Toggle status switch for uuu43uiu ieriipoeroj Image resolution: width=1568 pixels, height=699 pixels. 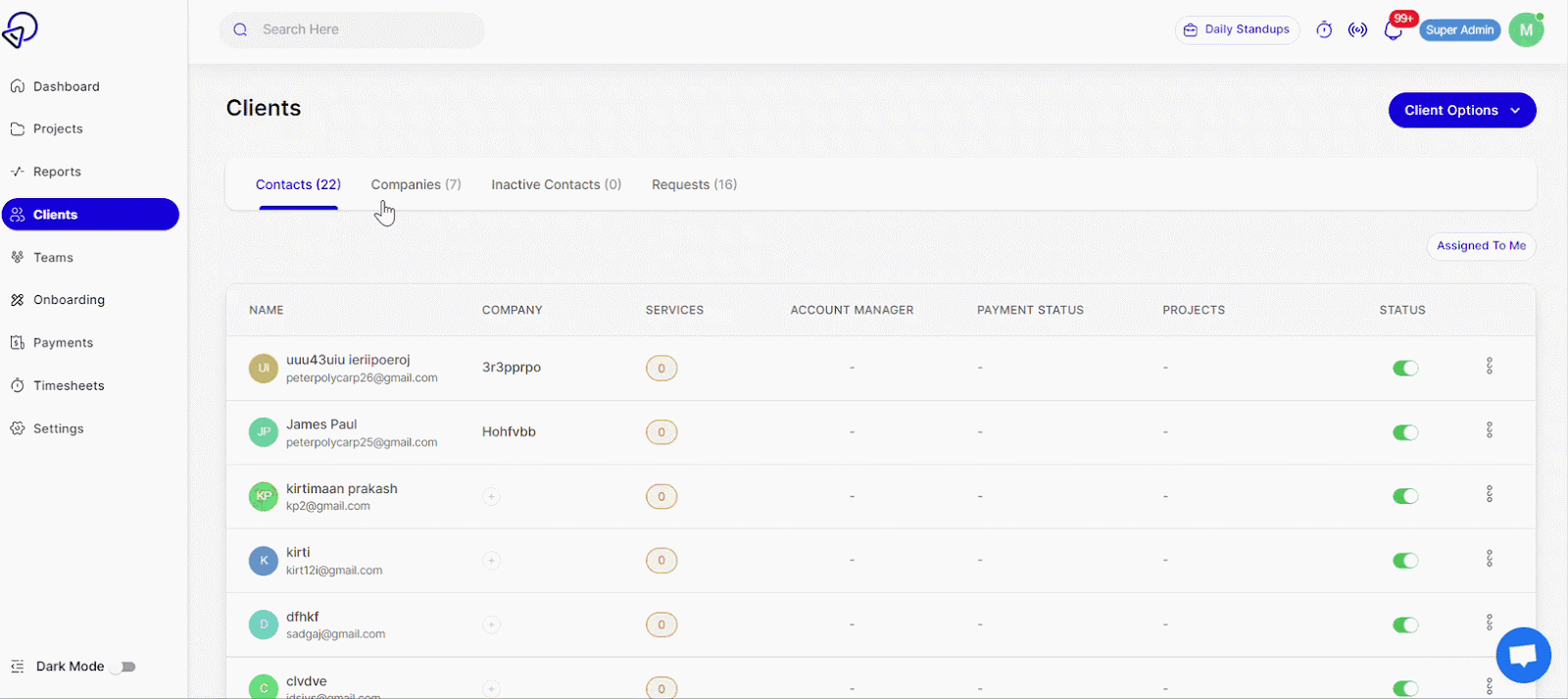click(x=1405, y=369)
